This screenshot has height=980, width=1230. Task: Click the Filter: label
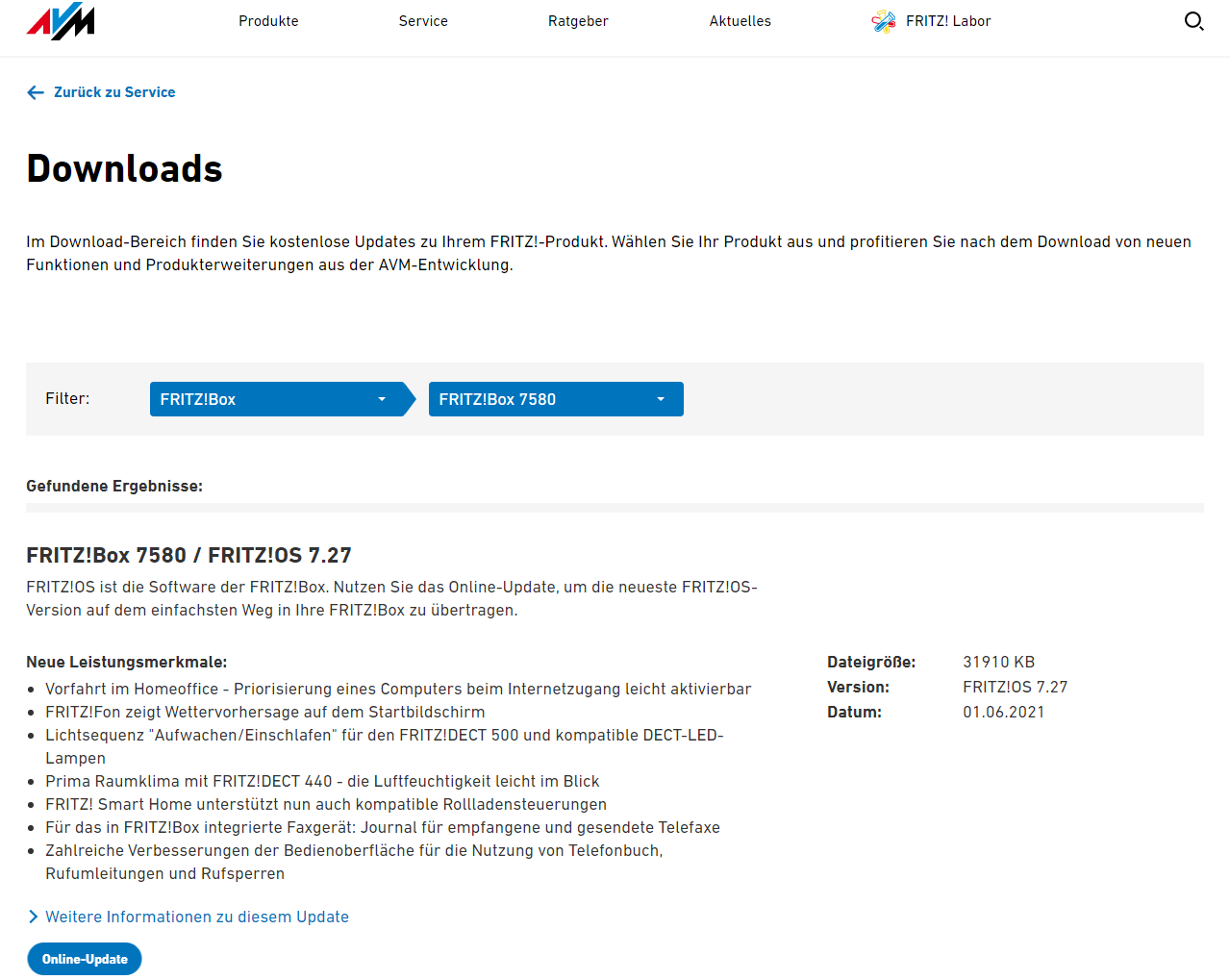[x=67, y=398]
